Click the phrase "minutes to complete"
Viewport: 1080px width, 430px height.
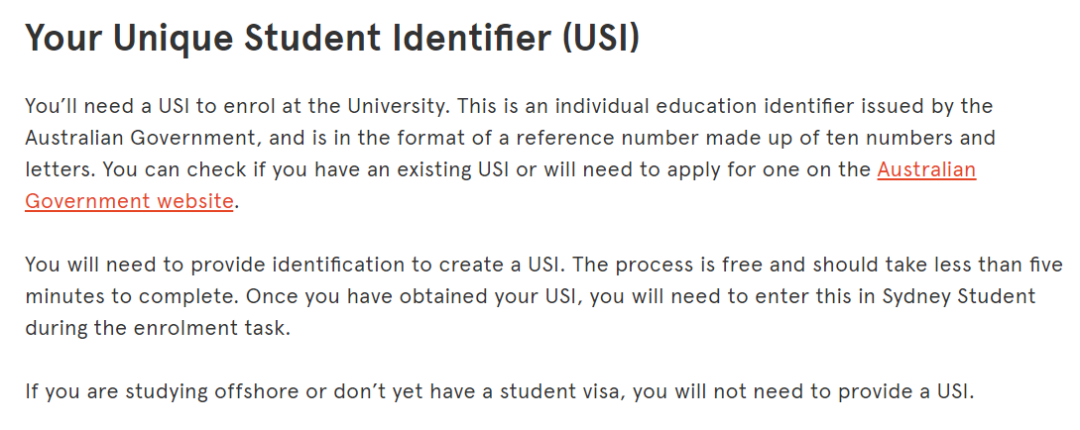[132, 297]
